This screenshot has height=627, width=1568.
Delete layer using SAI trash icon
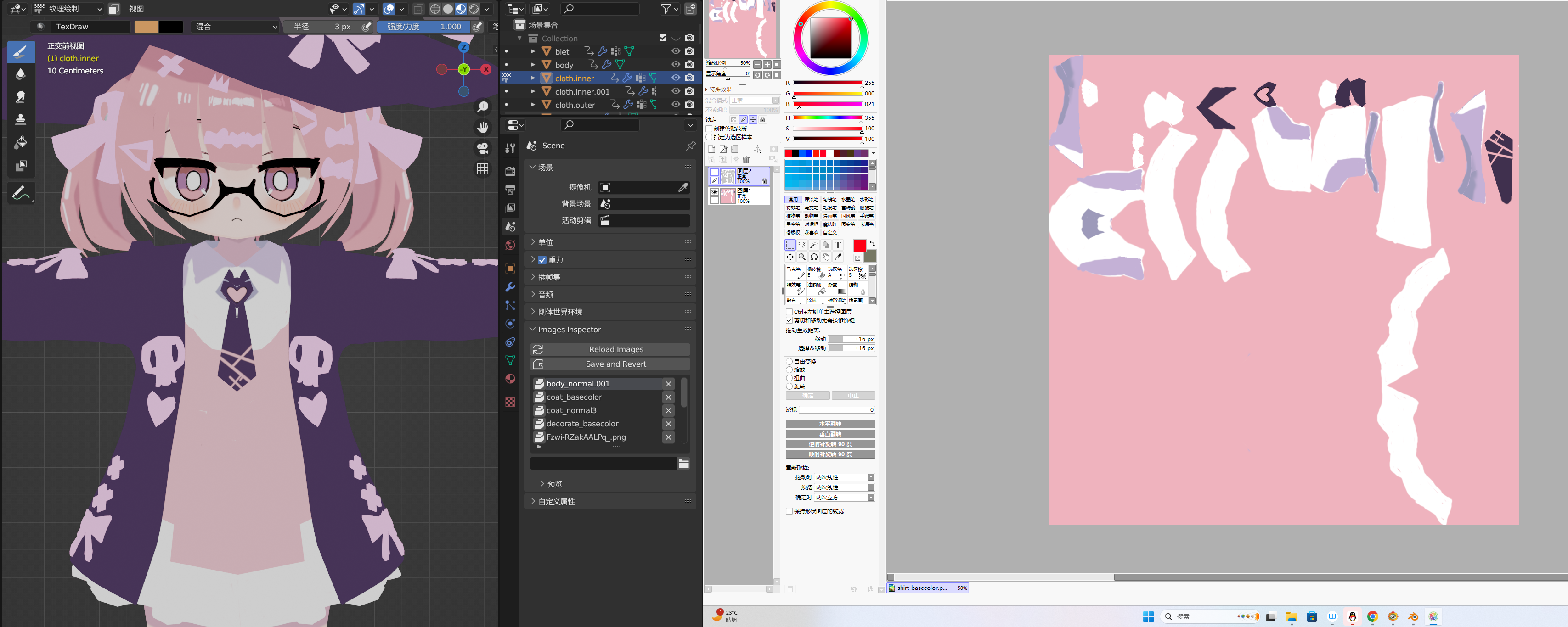(746, 160)
